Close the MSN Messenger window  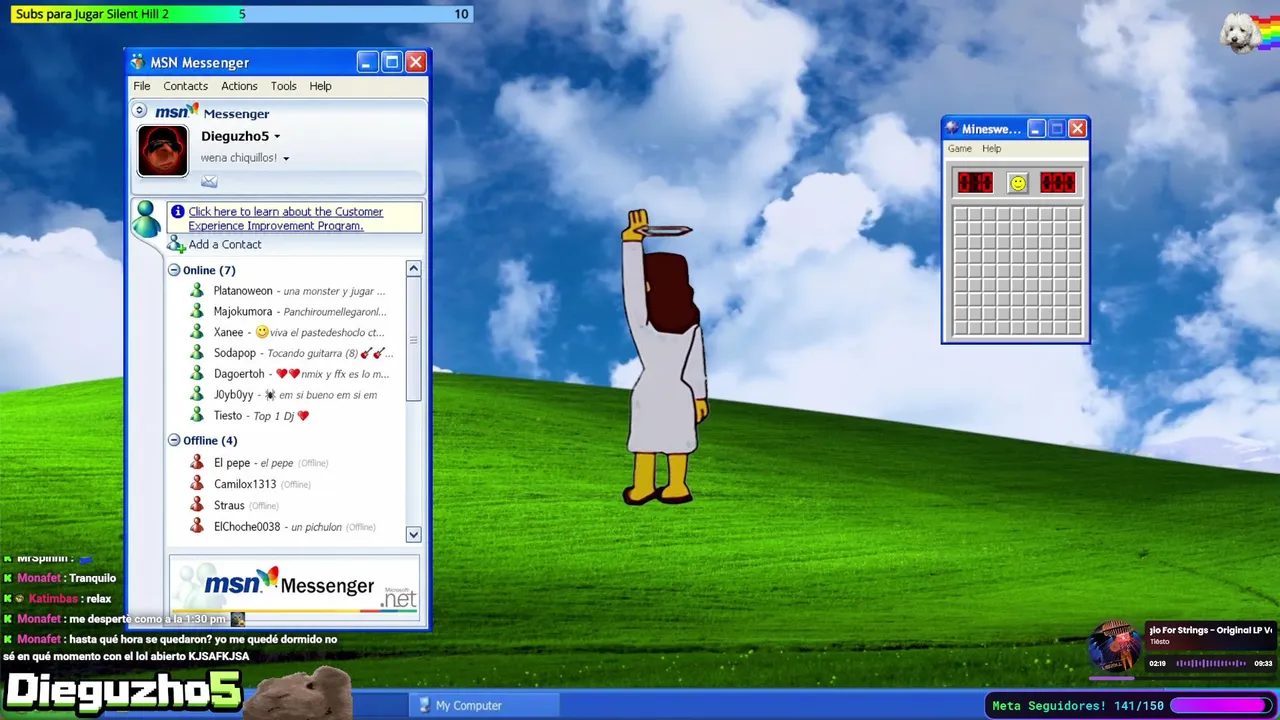pyautogui.click(x=416, y=62)
